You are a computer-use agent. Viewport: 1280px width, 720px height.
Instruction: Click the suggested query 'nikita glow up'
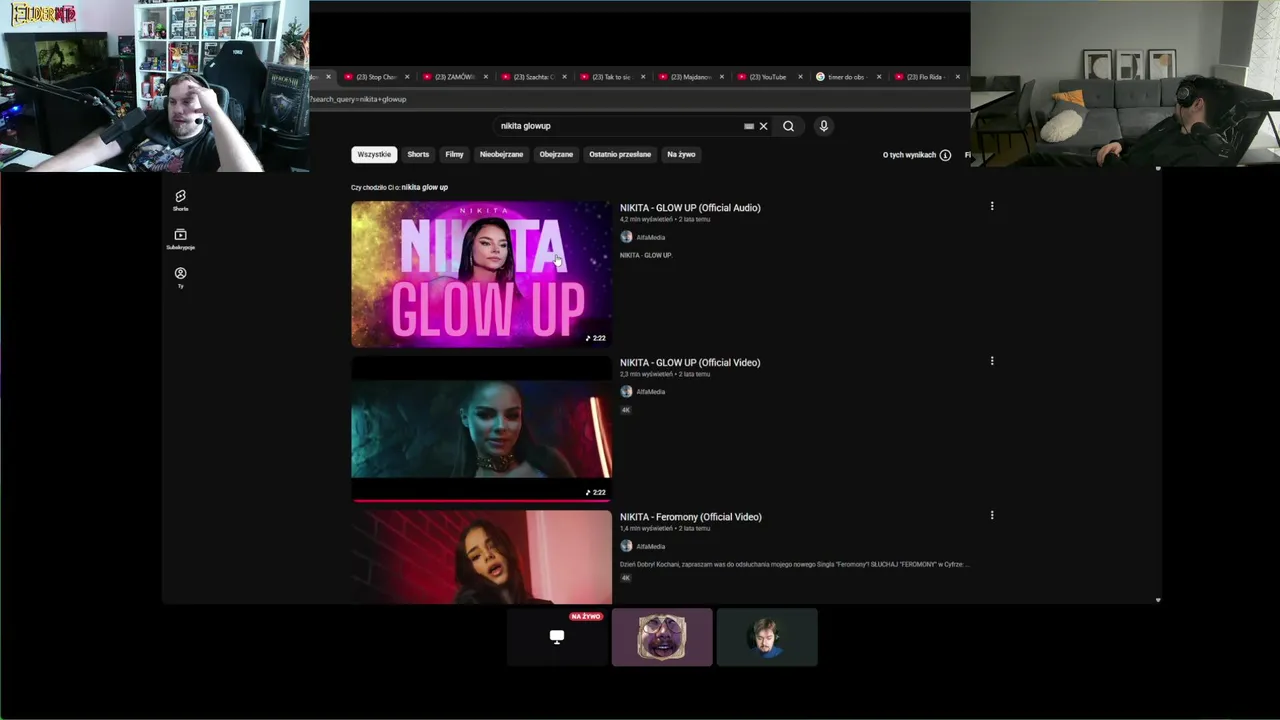(x=425, y=187)
